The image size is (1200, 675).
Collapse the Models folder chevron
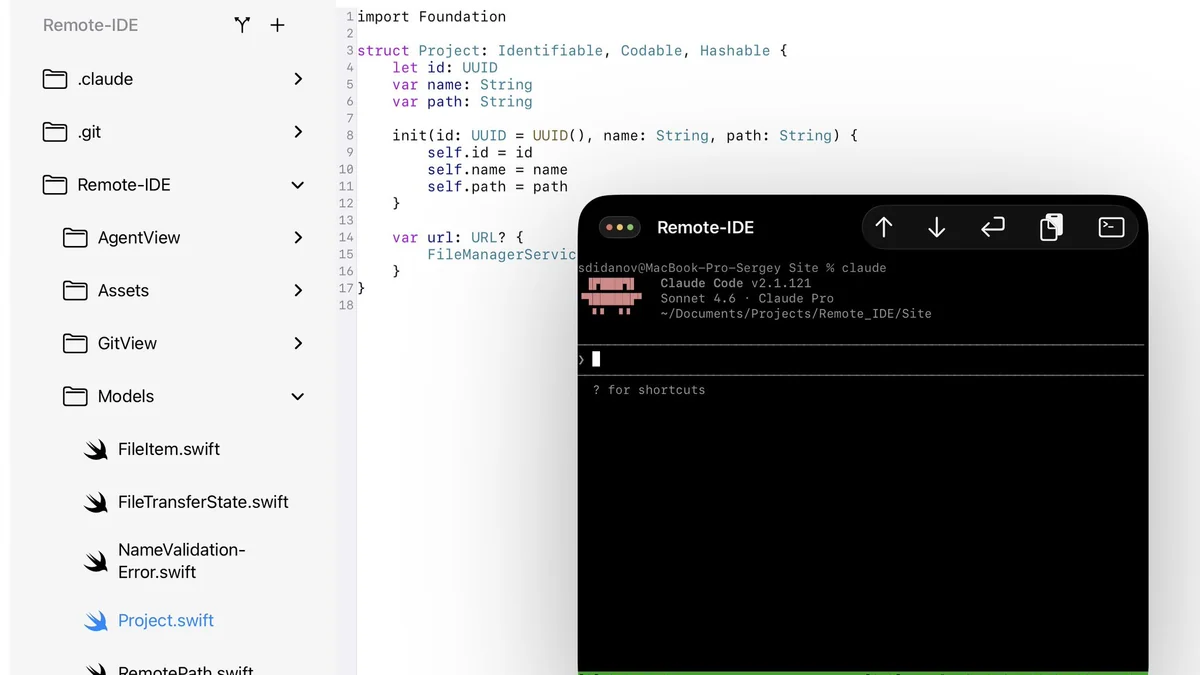297,397
